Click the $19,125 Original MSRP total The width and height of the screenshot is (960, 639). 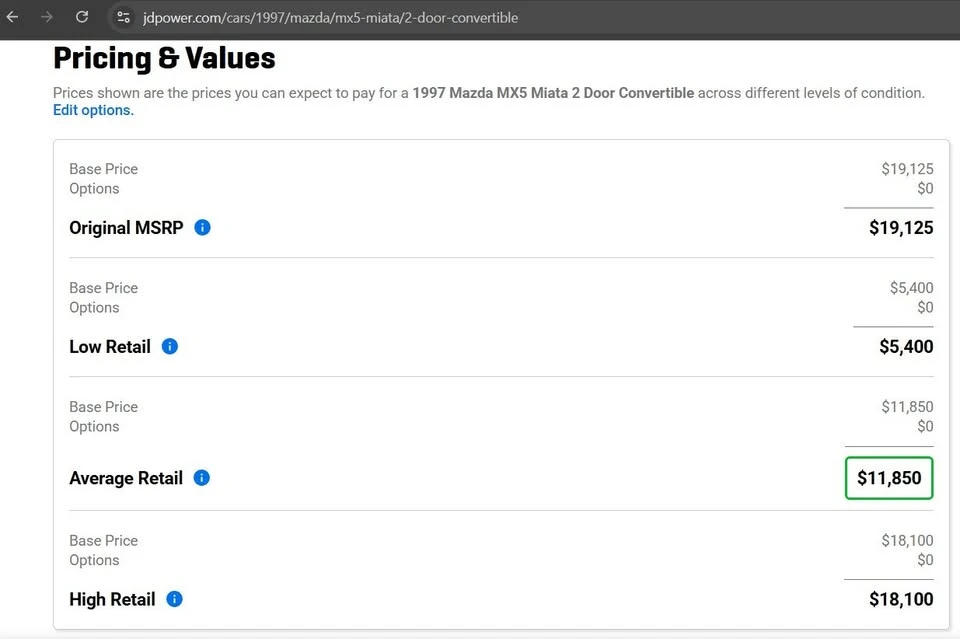point(901,228)
